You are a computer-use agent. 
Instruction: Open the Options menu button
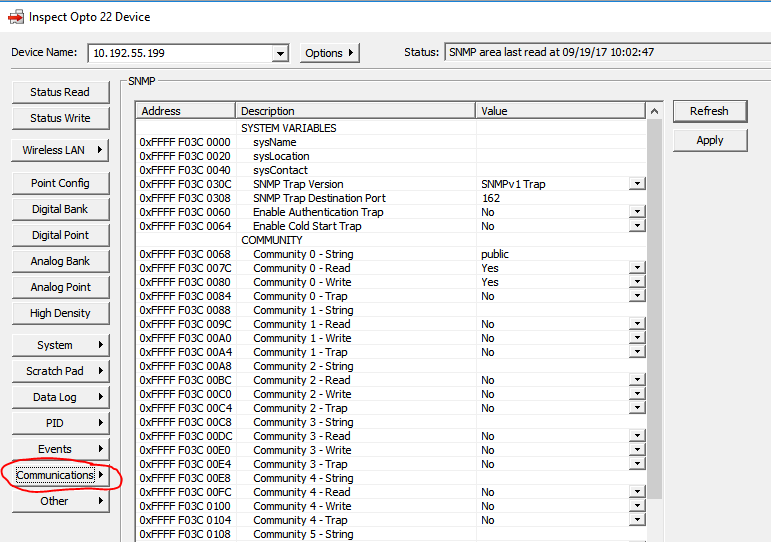(x=329, y=53)
